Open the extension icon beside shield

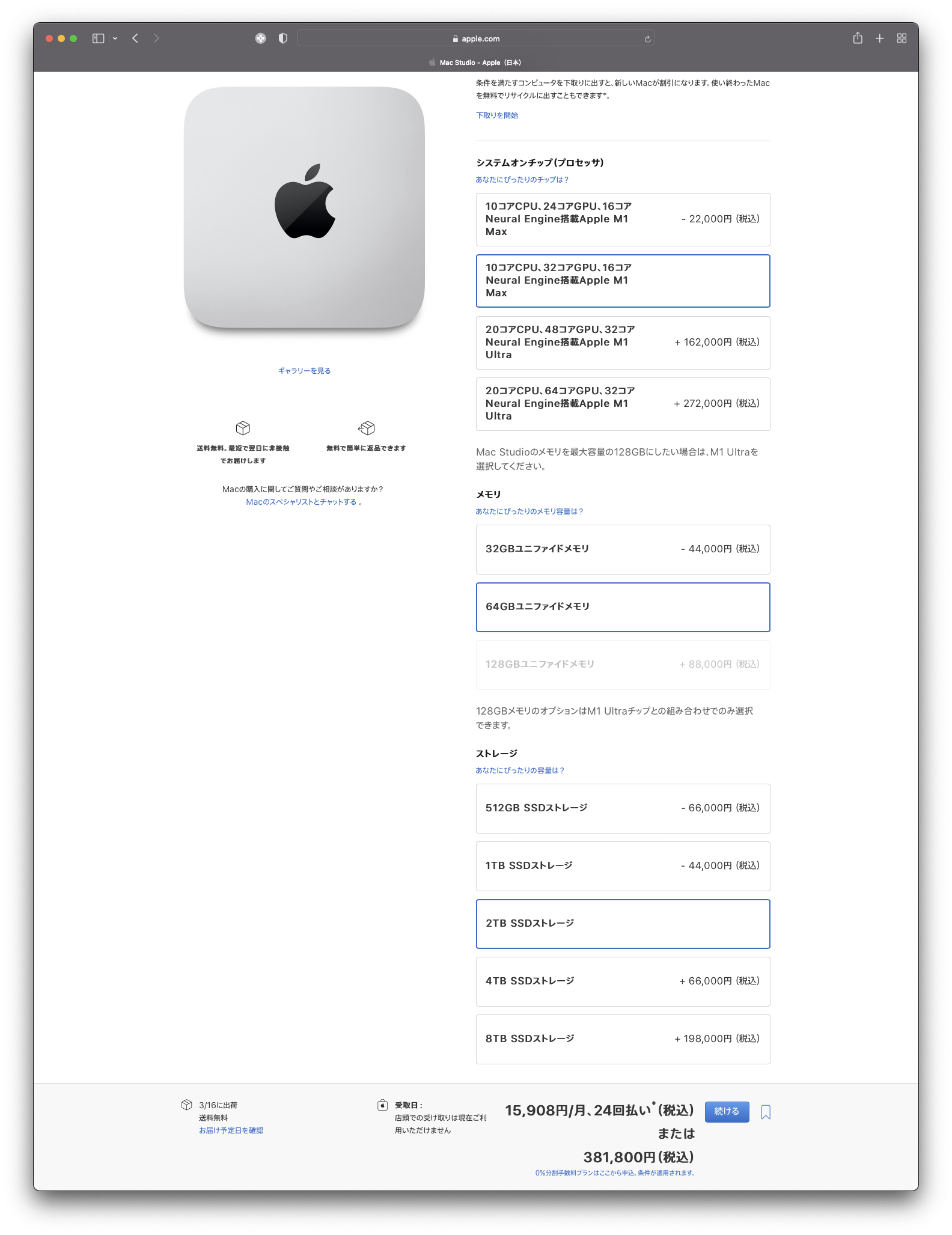[x=260, y=38]
